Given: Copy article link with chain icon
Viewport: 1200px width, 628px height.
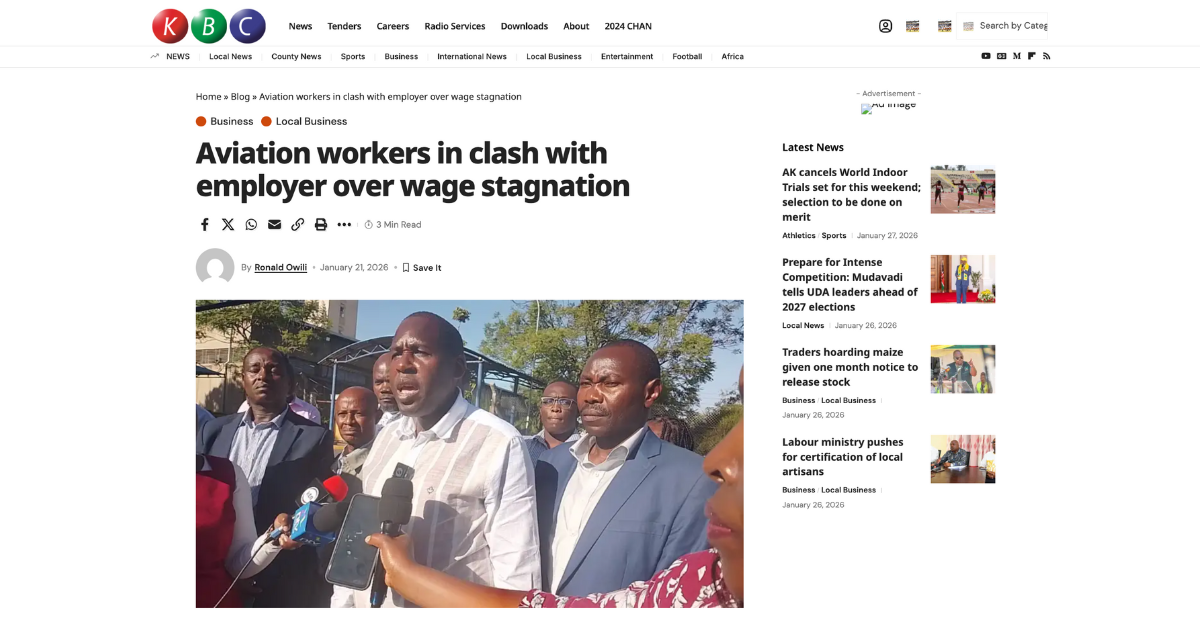Looking at the screenshot, I should (x=298, y=225).
